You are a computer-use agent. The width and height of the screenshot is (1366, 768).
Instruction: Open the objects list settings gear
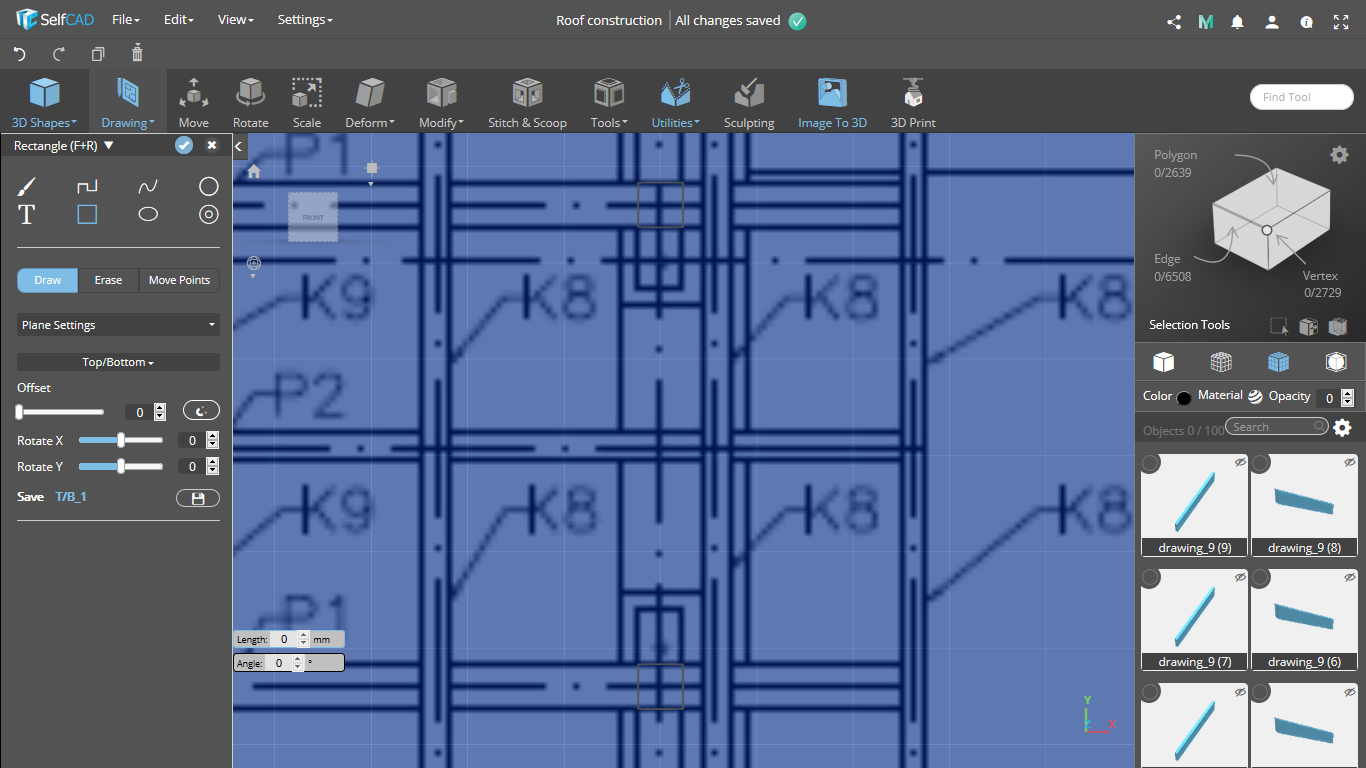tap(1342, 428)
